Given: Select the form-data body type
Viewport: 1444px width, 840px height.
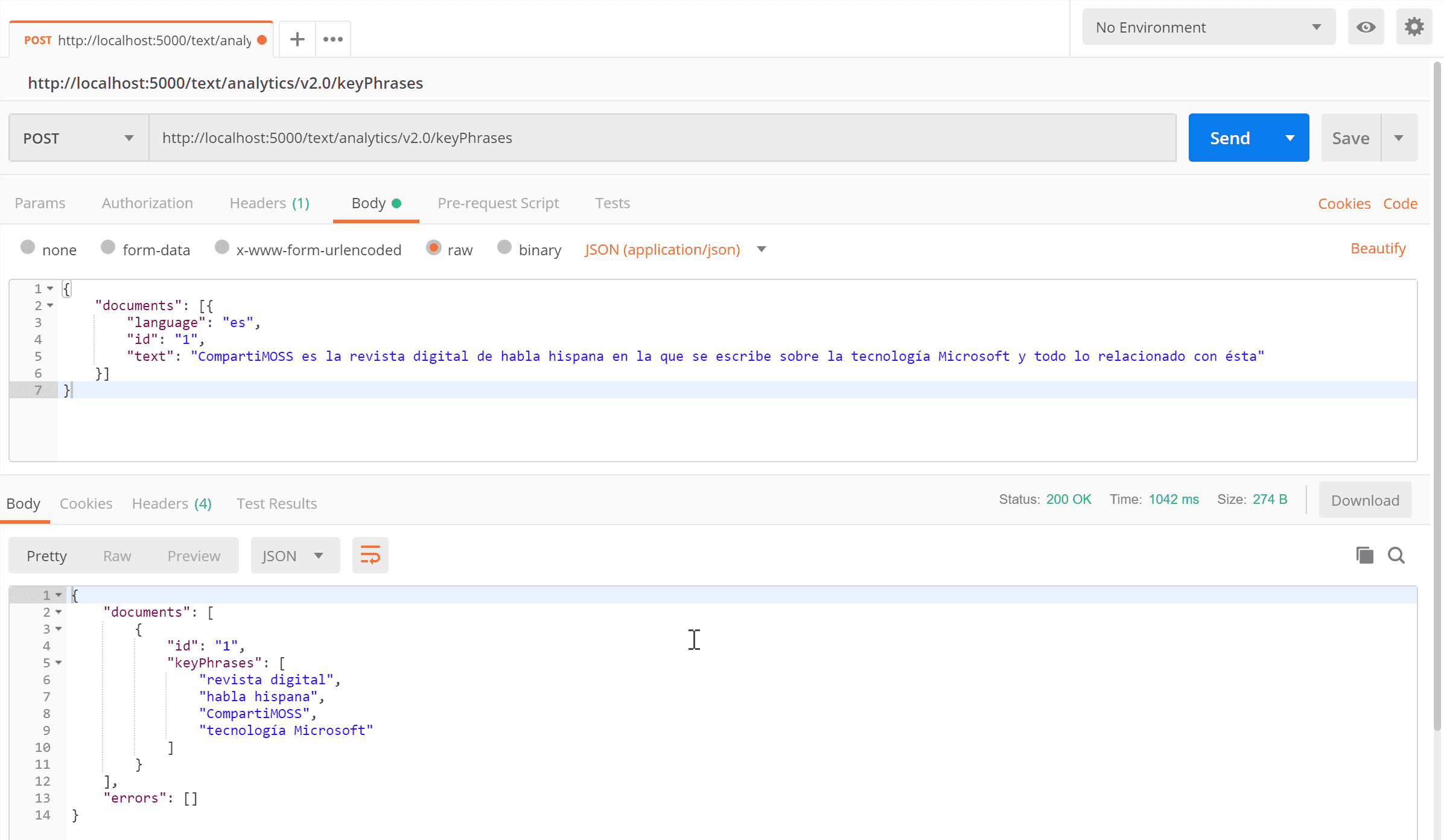Looking at the screenshot, I should [x=108, y=247].
